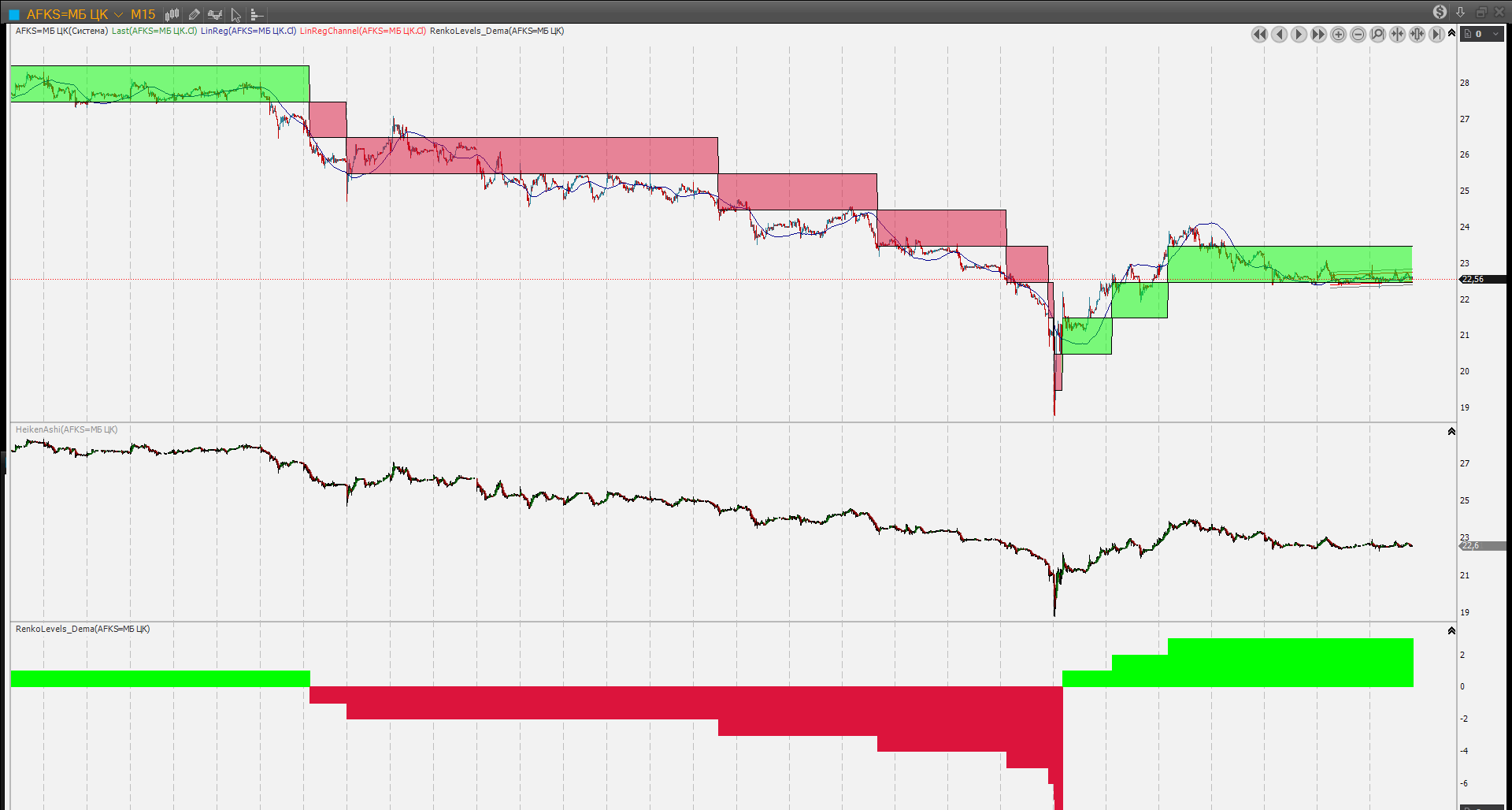Toggle the compress bars horizontally icon

click(1397, 34)
